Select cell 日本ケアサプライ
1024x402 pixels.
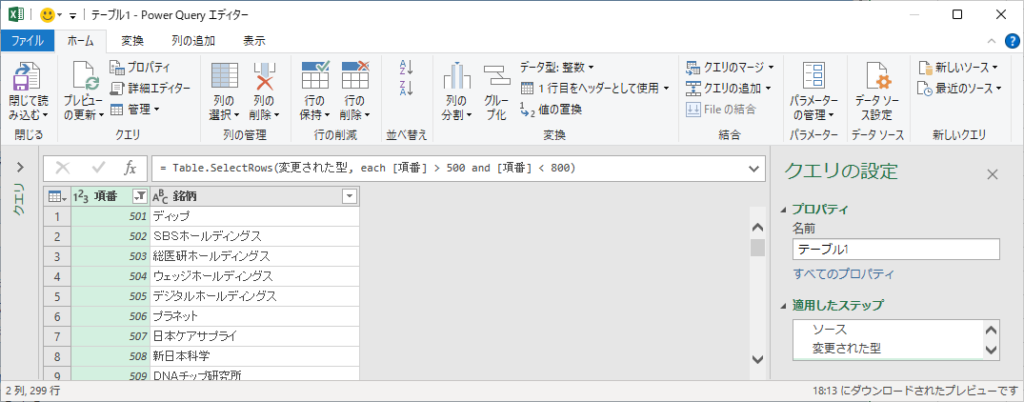[x=254, y=337]
